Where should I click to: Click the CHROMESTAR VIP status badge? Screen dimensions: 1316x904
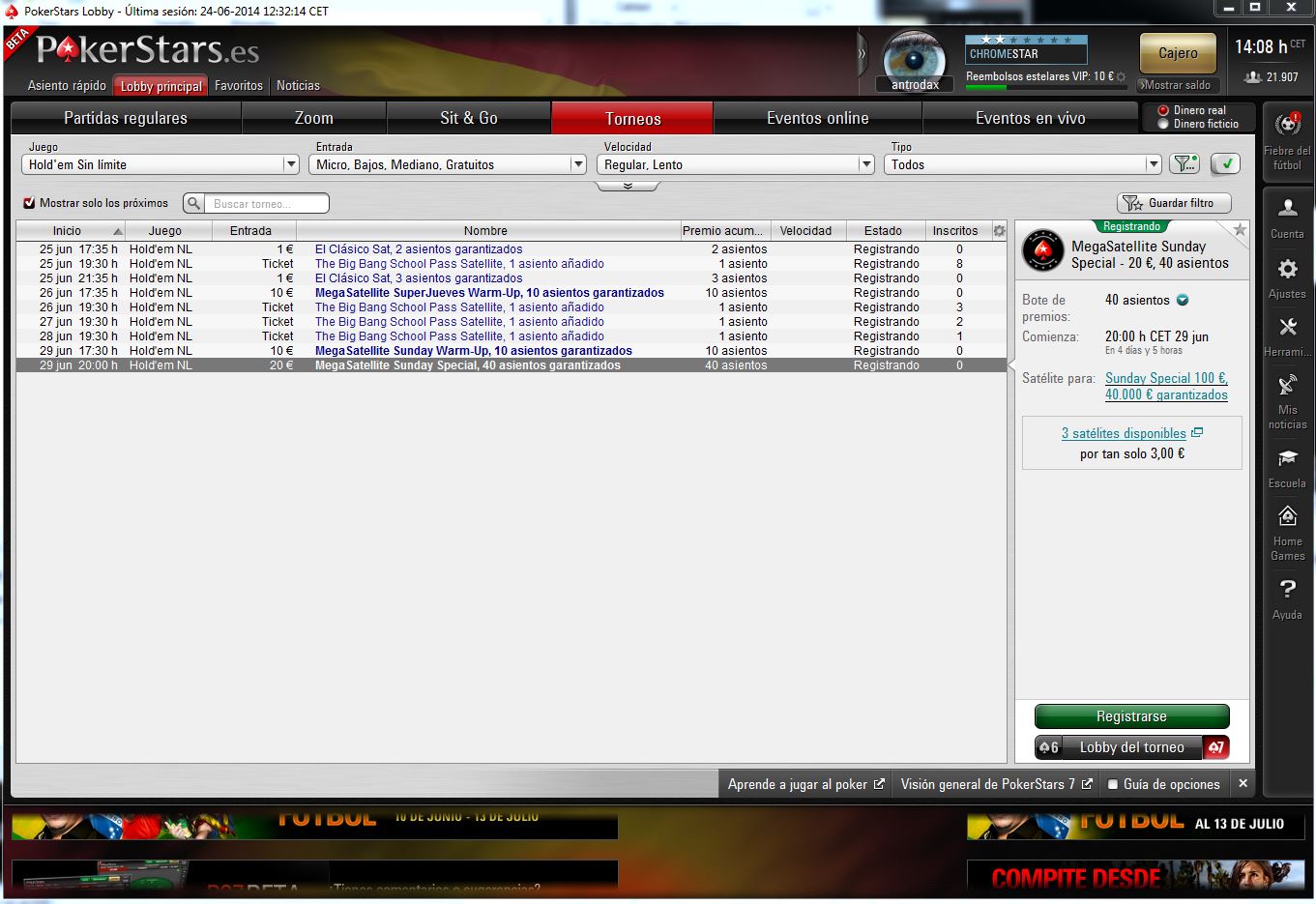click(x=1026, y=49)
